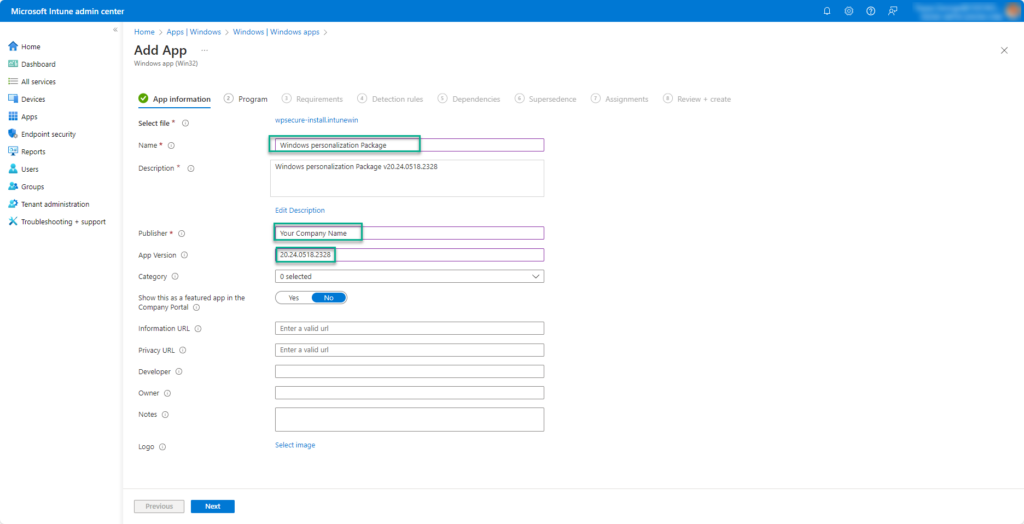This screenshot has height=524, width=1024.
Task: Click the Name input field
Action: [x=409, y=145]
